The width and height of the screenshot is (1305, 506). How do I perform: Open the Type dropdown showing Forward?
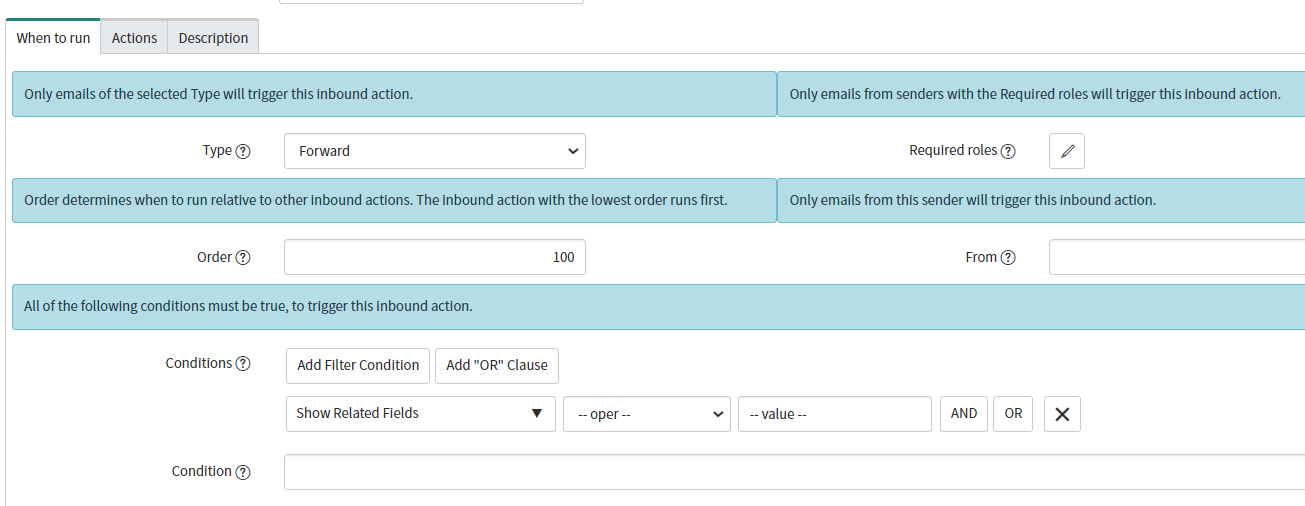point(435,151)
